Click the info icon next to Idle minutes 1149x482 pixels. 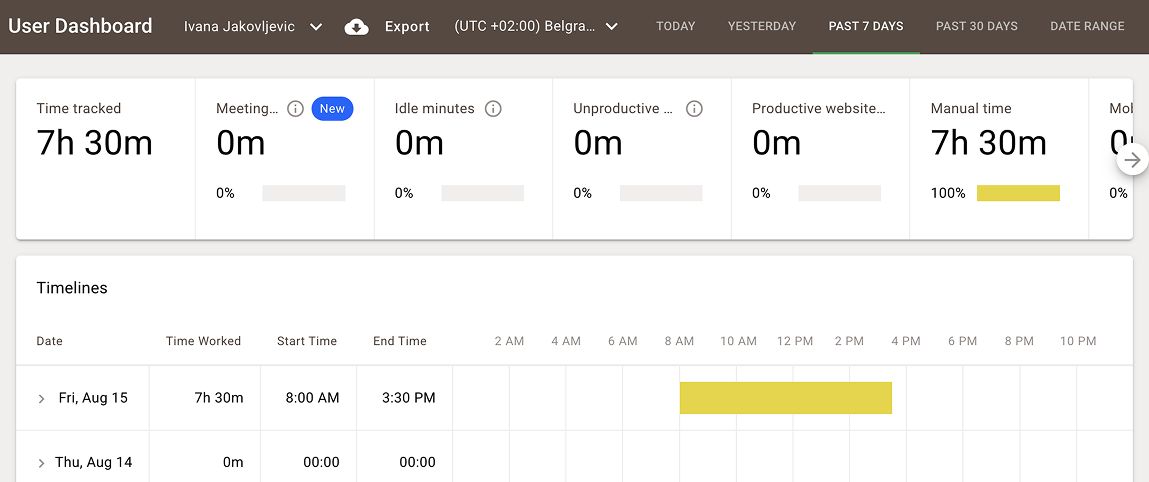[x=493, y=109]
